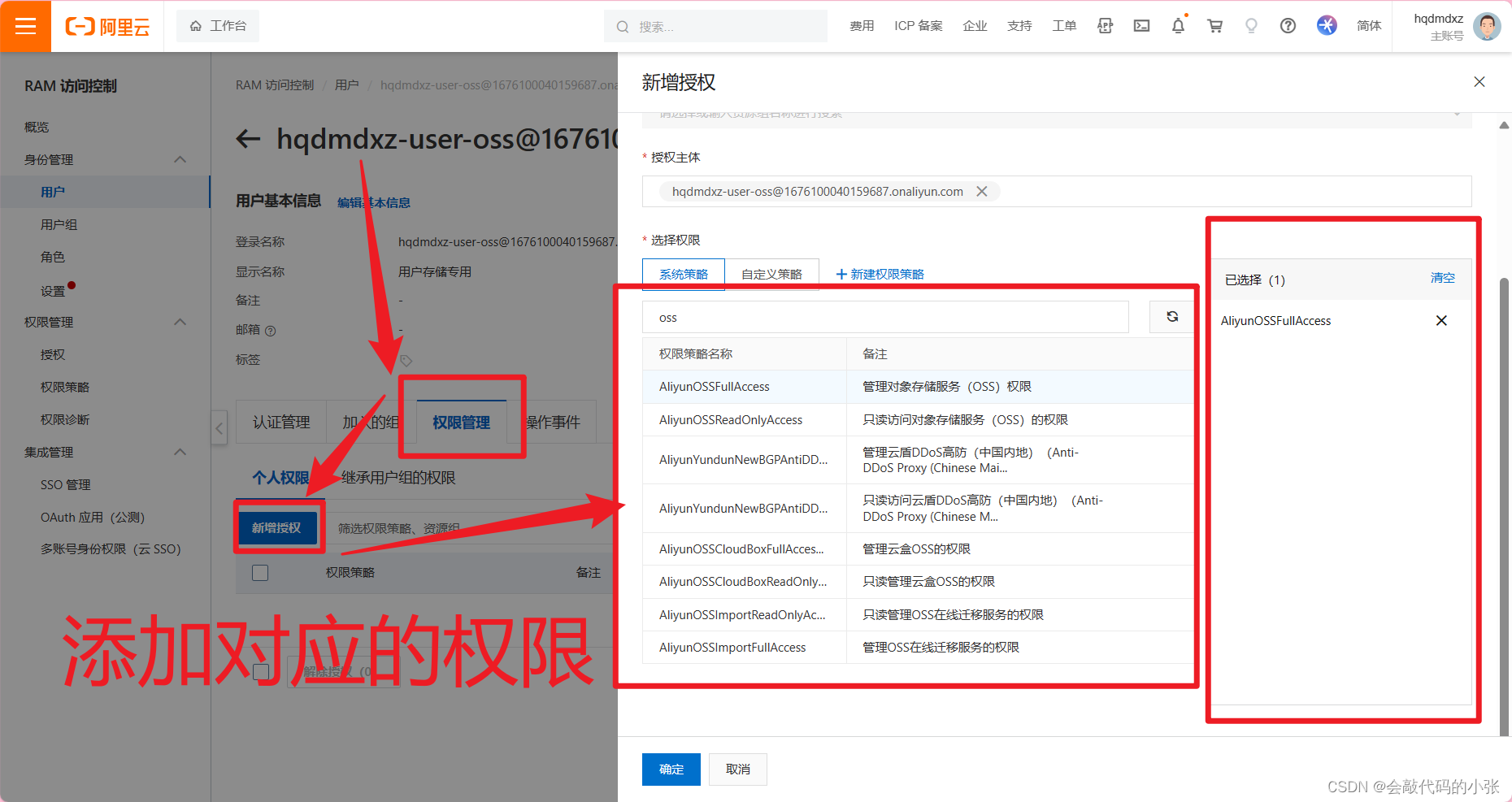This screenshot has width=1512, height=802.
Task: Open the Cloud Shell terminal icon
Action: coord(1141,26)
